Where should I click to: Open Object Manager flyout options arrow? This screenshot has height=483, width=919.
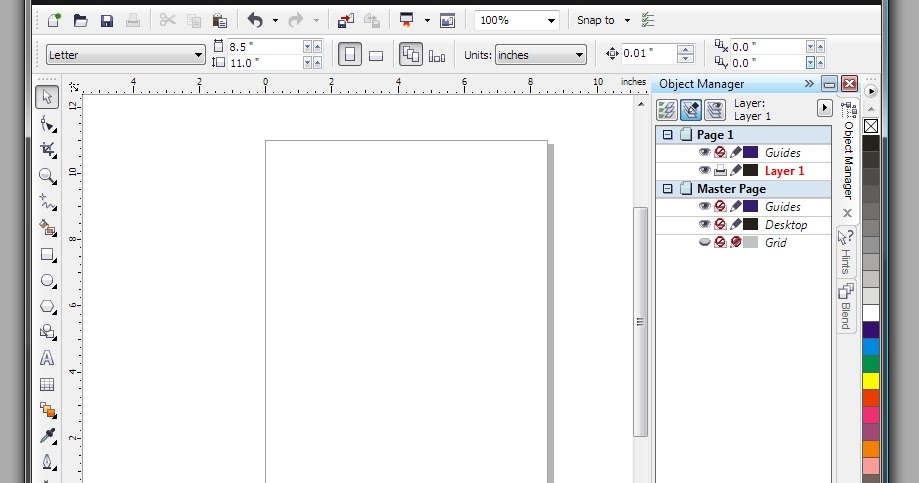pyautogui.click(x=824, y=108)
